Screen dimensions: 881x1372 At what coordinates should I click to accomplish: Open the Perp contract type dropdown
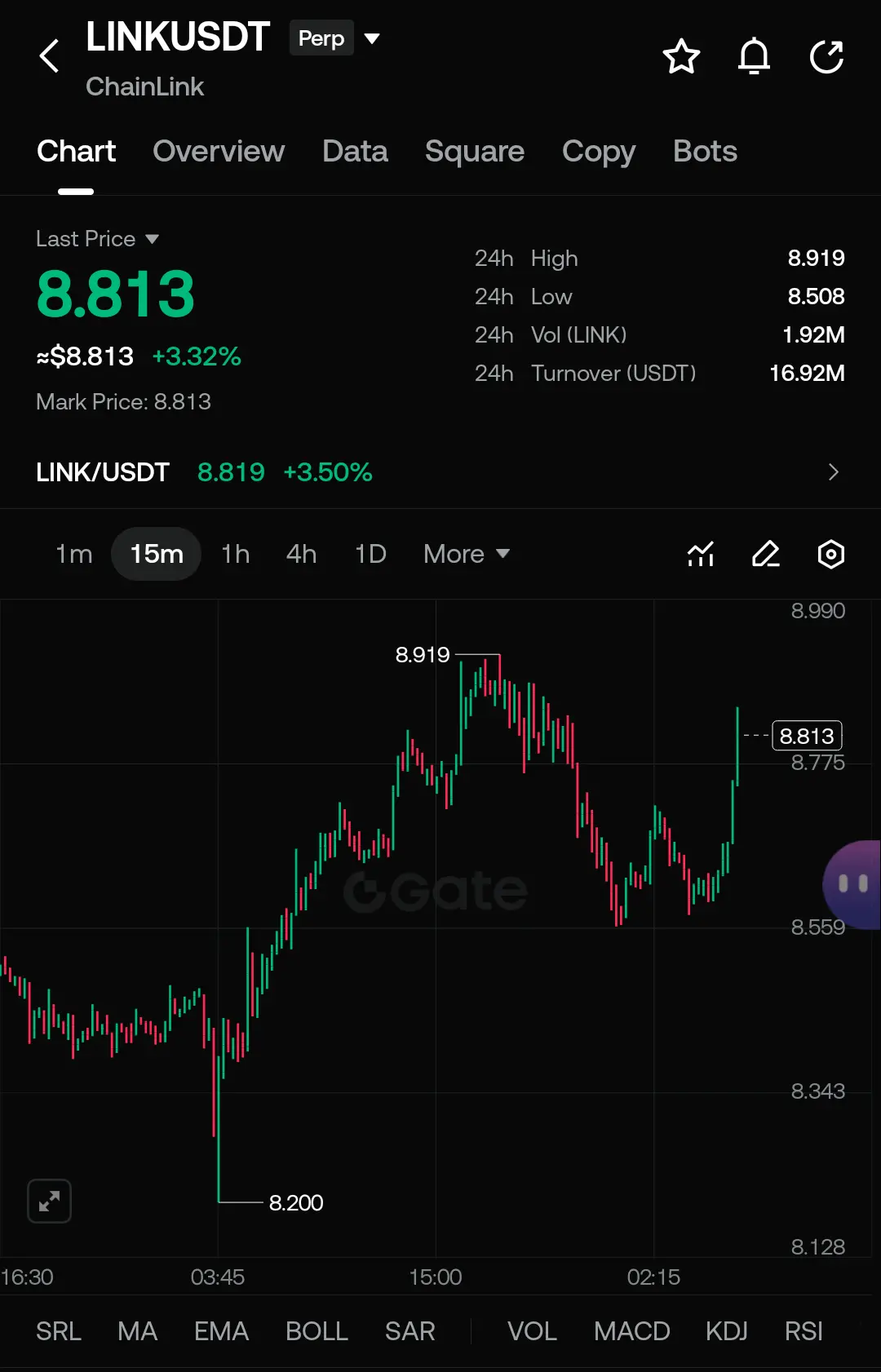[335, 38]
